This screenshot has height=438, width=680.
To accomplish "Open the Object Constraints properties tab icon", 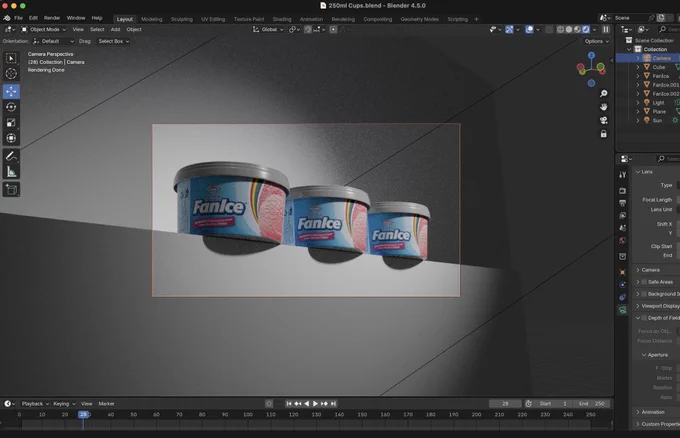I will [x=623, y=297].
